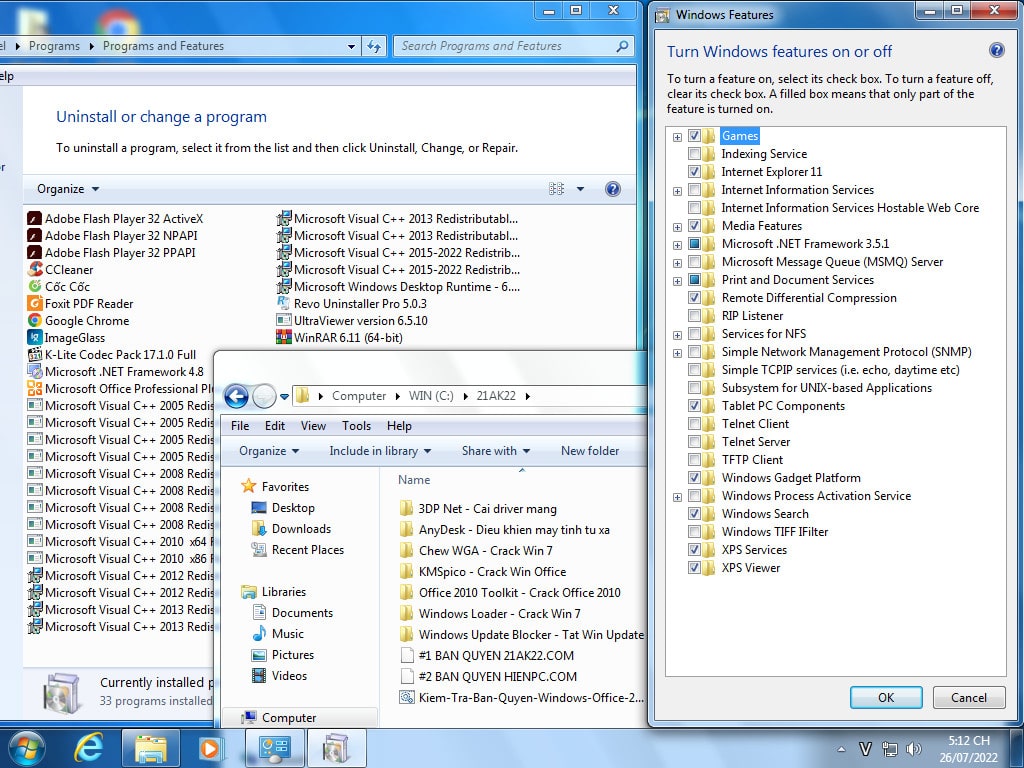Click the refresh button beside address bar
Viewport: 1024px width, 768px height.
tap(374, 46)
